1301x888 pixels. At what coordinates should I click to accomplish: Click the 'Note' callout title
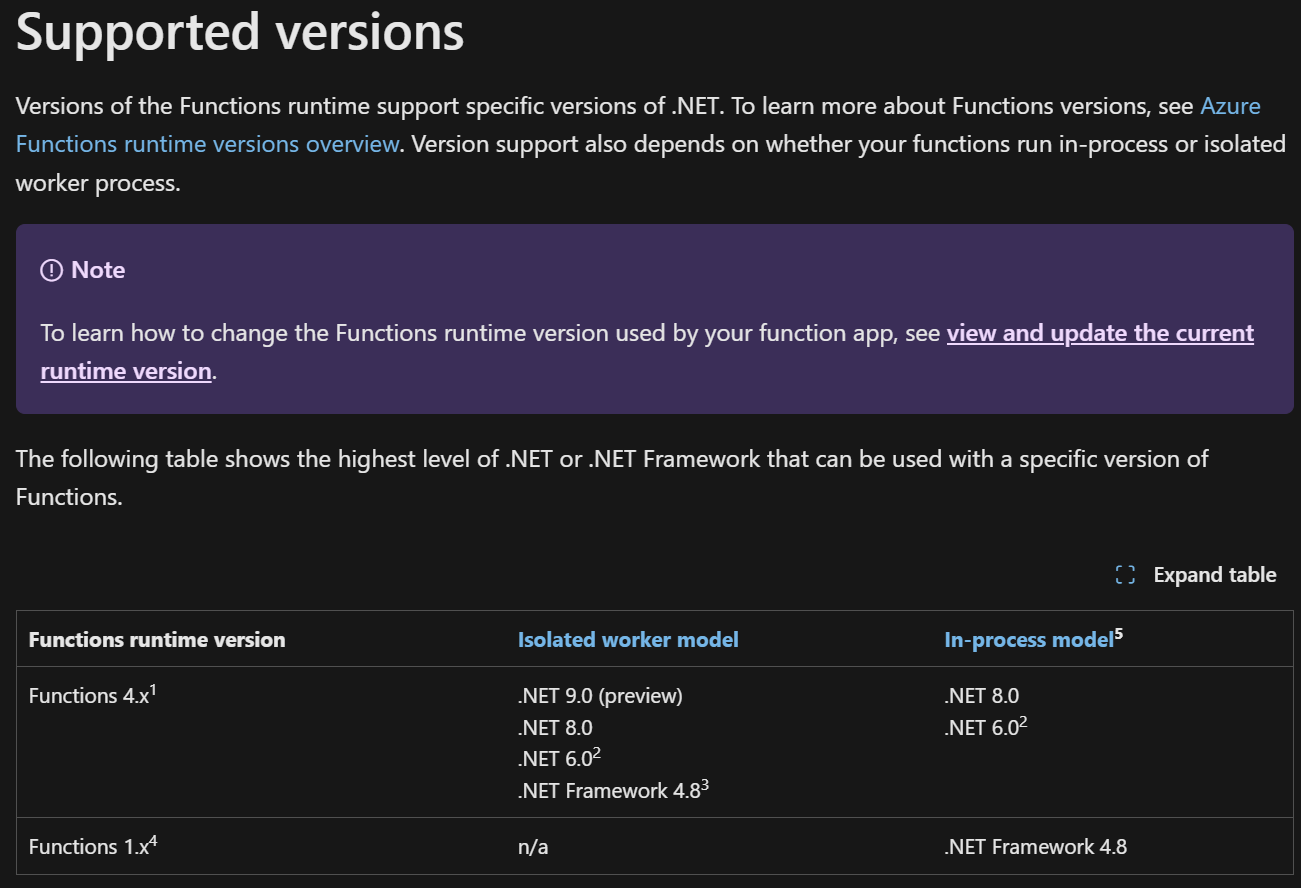pos(98,270)
